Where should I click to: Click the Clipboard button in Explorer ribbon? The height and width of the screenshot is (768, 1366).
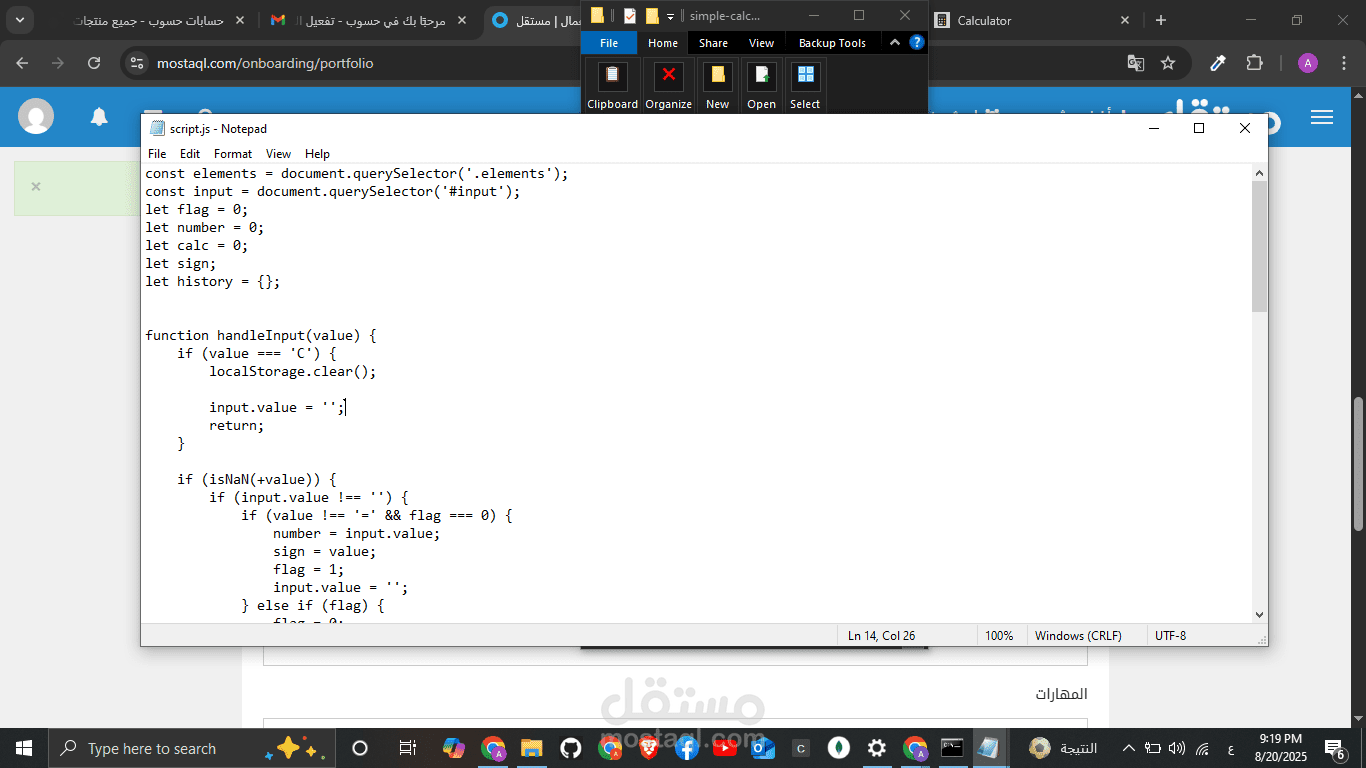point(612,85)
